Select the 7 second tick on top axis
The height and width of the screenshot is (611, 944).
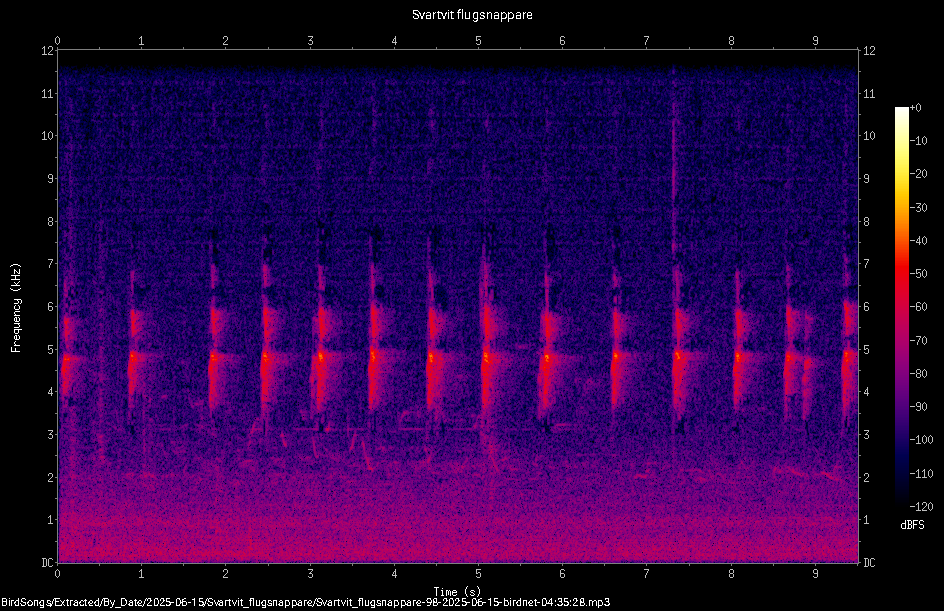click(647, 41)
